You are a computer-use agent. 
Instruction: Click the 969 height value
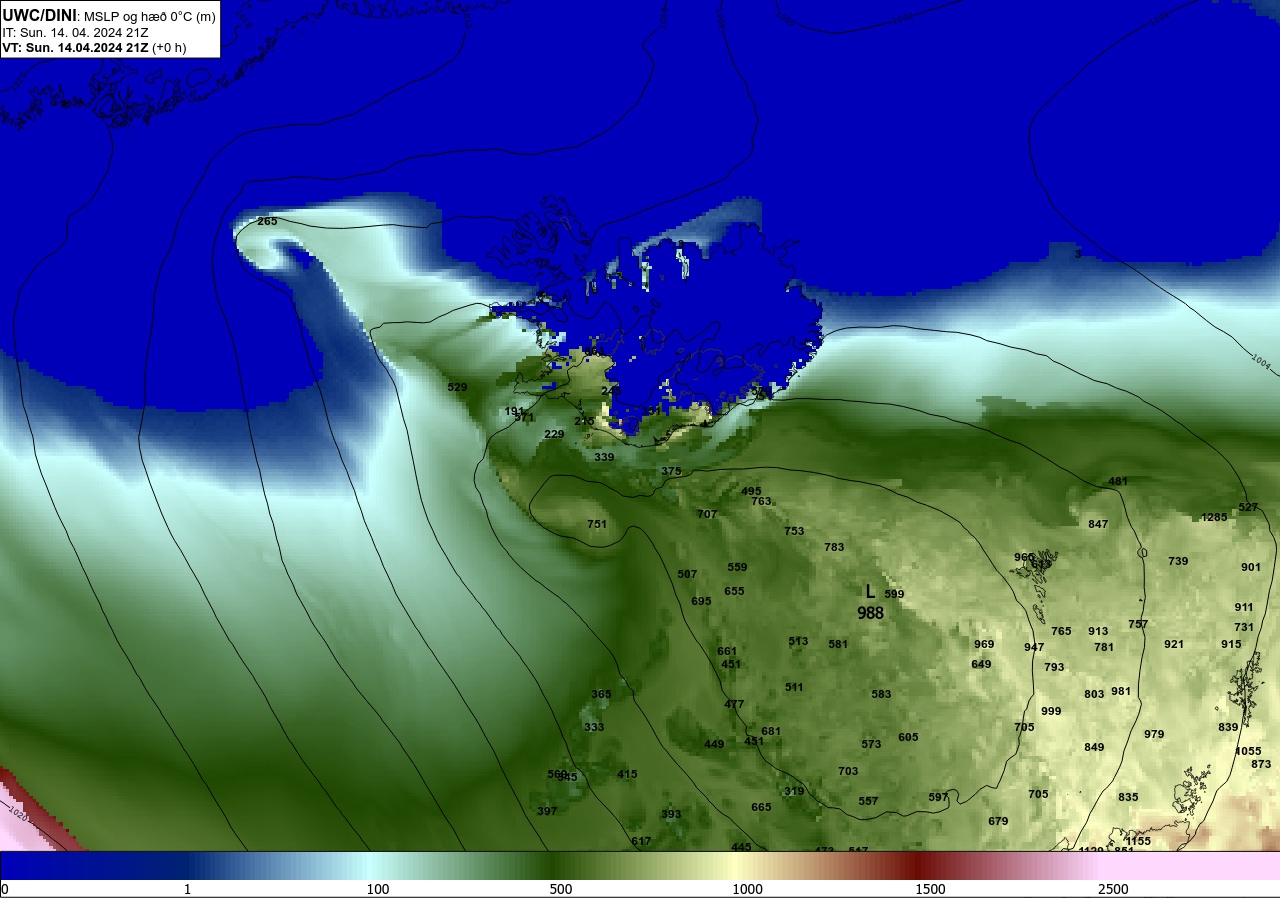(x=984, y=644)
